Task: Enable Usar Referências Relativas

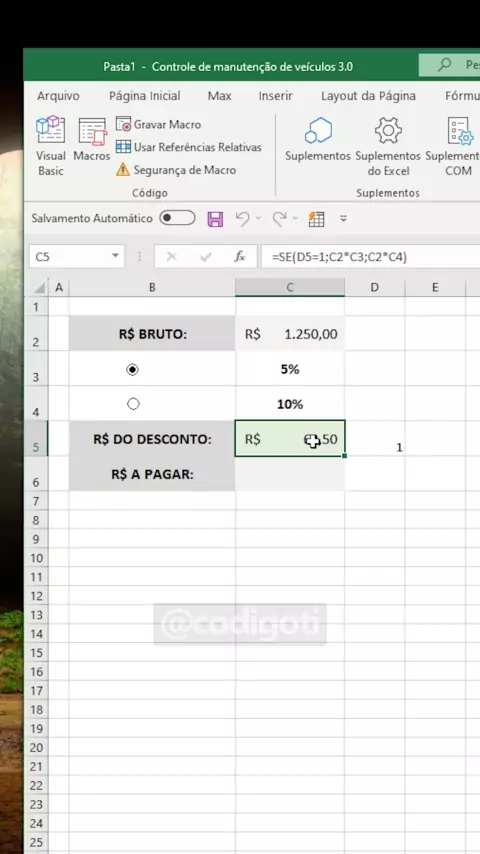Action: (189, 147)
